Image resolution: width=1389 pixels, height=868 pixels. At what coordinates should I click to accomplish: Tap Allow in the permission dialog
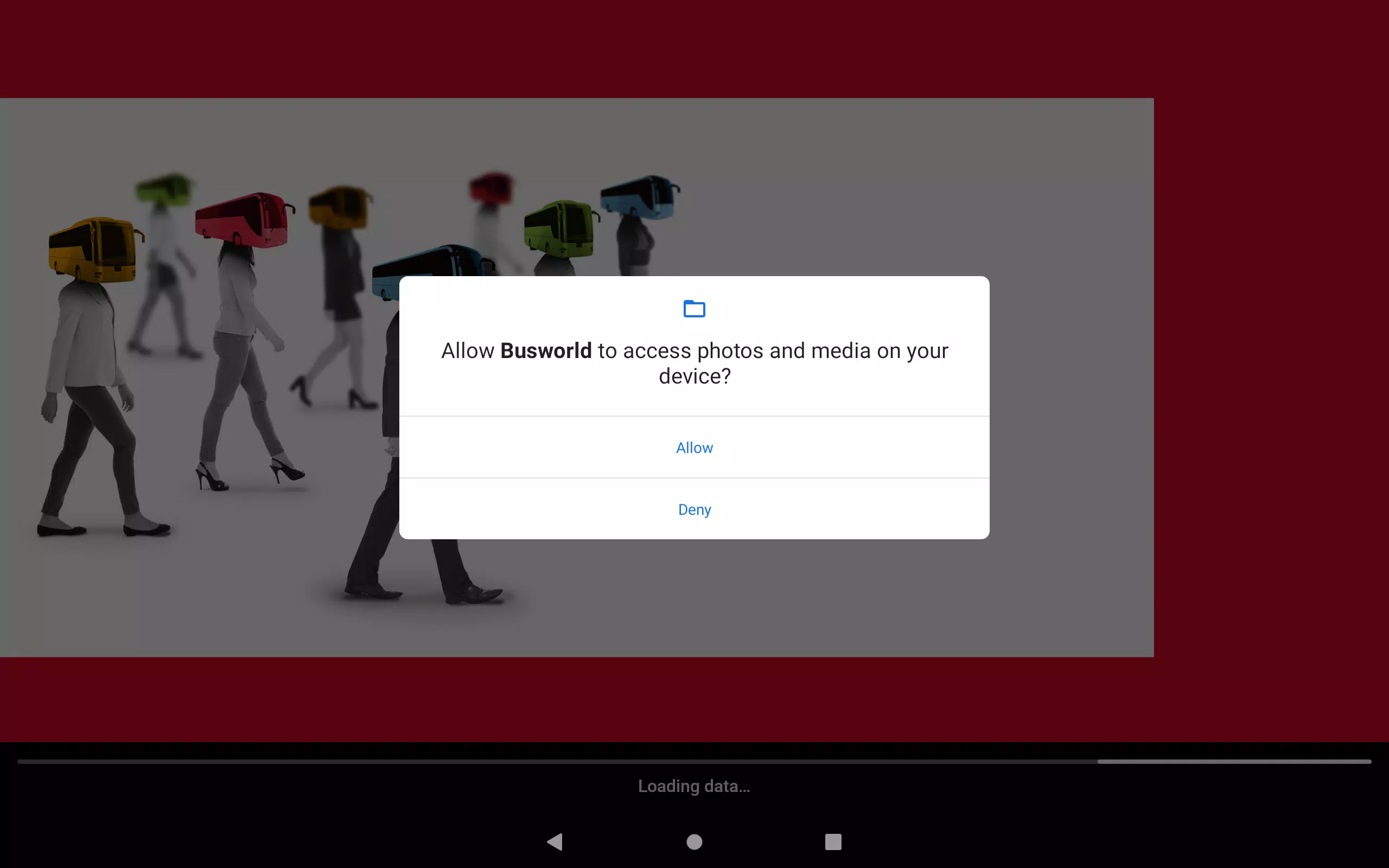694,447
